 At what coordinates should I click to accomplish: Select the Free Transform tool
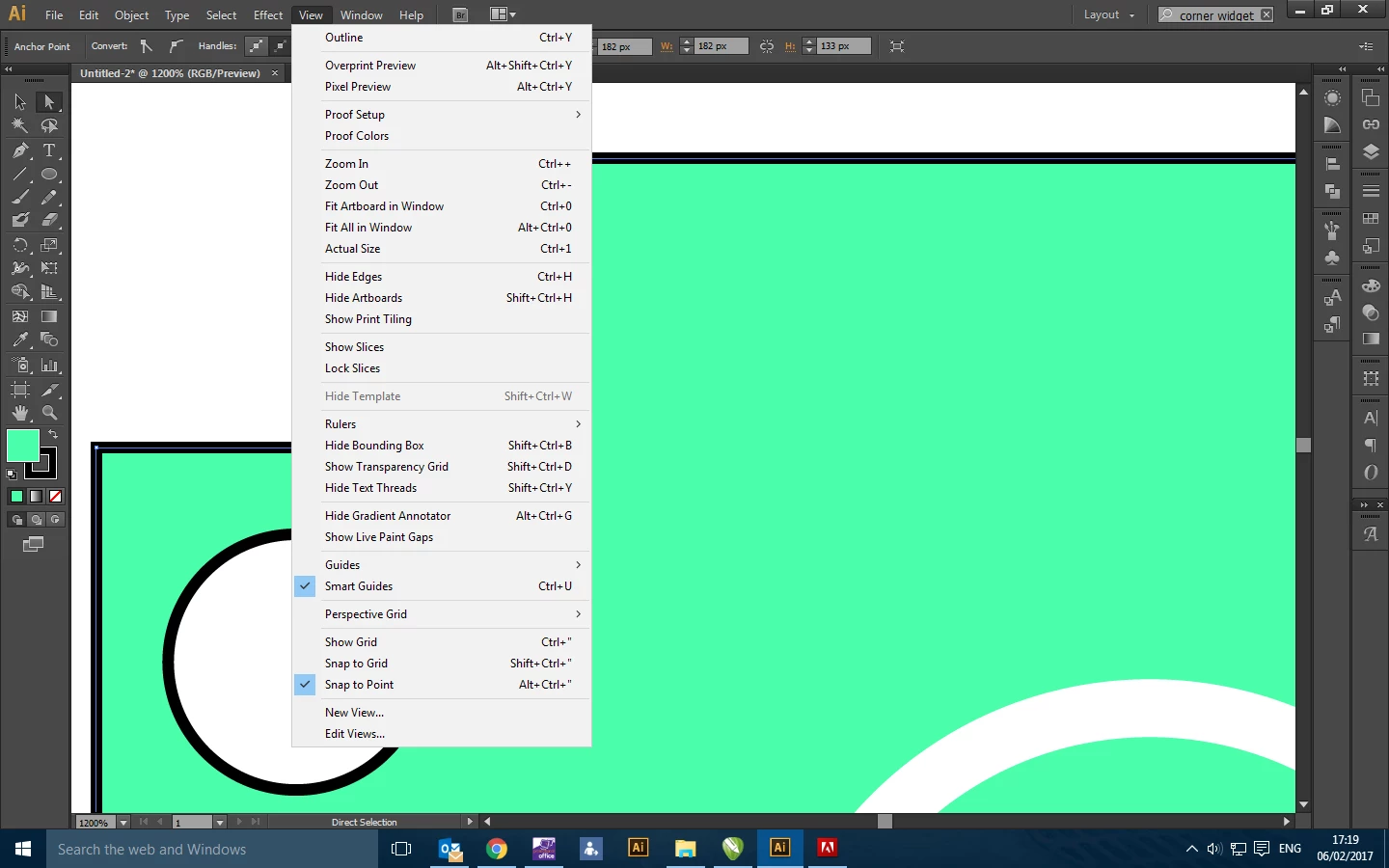[x=49, y=268]
